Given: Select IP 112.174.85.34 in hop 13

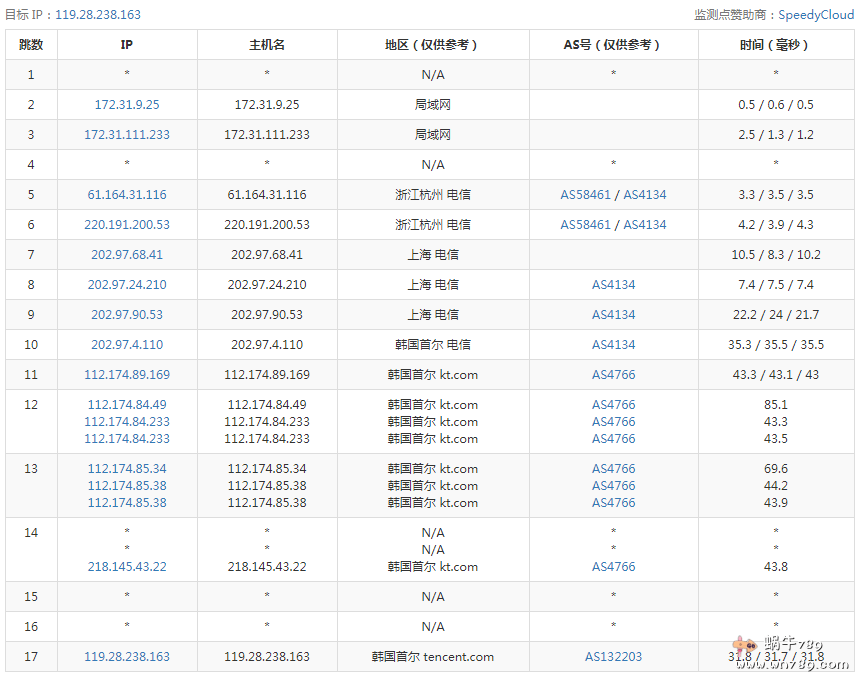Looking at the screenshot, I should pyautogui.click(x=127, y=469).
